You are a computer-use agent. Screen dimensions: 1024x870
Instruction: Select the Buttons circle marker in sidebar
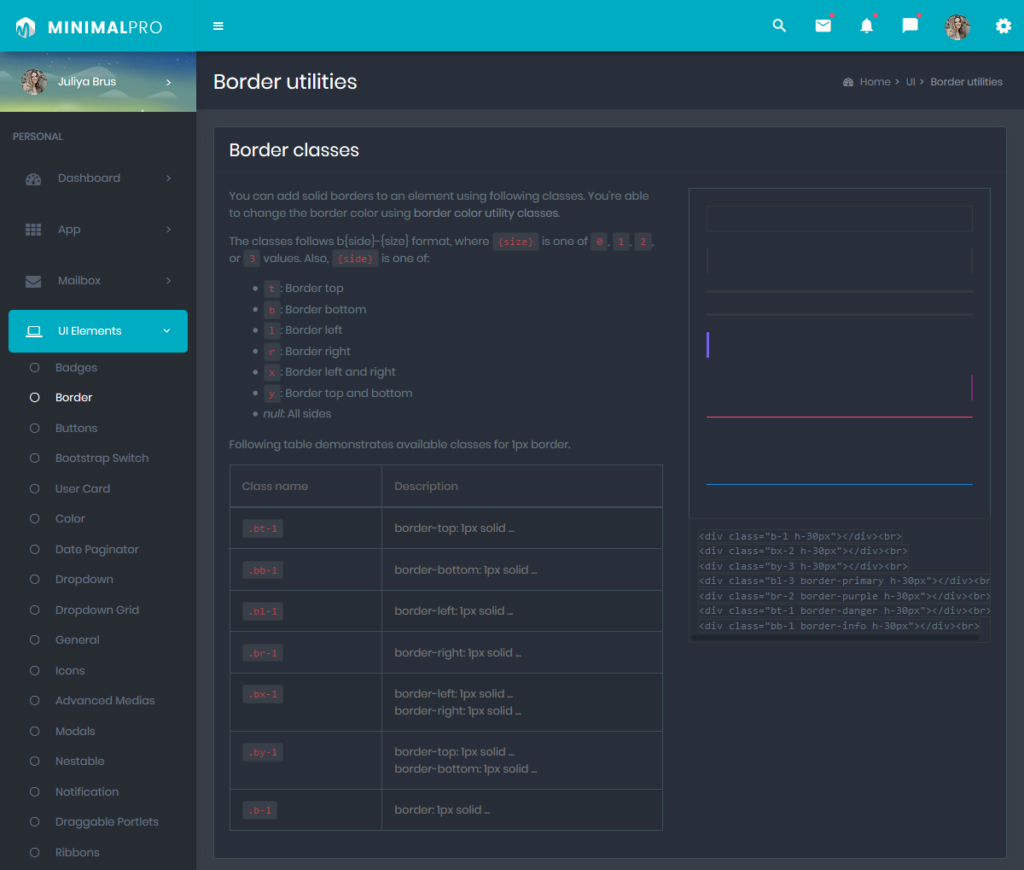click(x=35, y=428)
